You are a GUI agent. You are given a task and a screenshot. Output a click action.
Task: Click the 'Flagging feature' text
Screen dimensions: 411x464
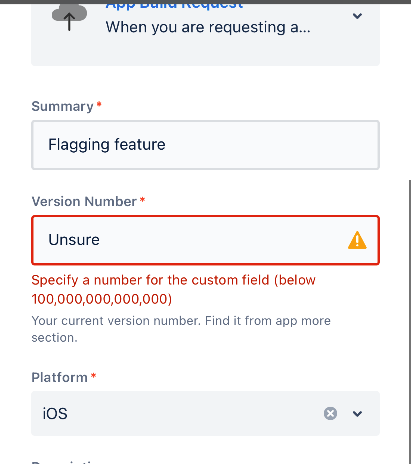(x=107, y=145)
